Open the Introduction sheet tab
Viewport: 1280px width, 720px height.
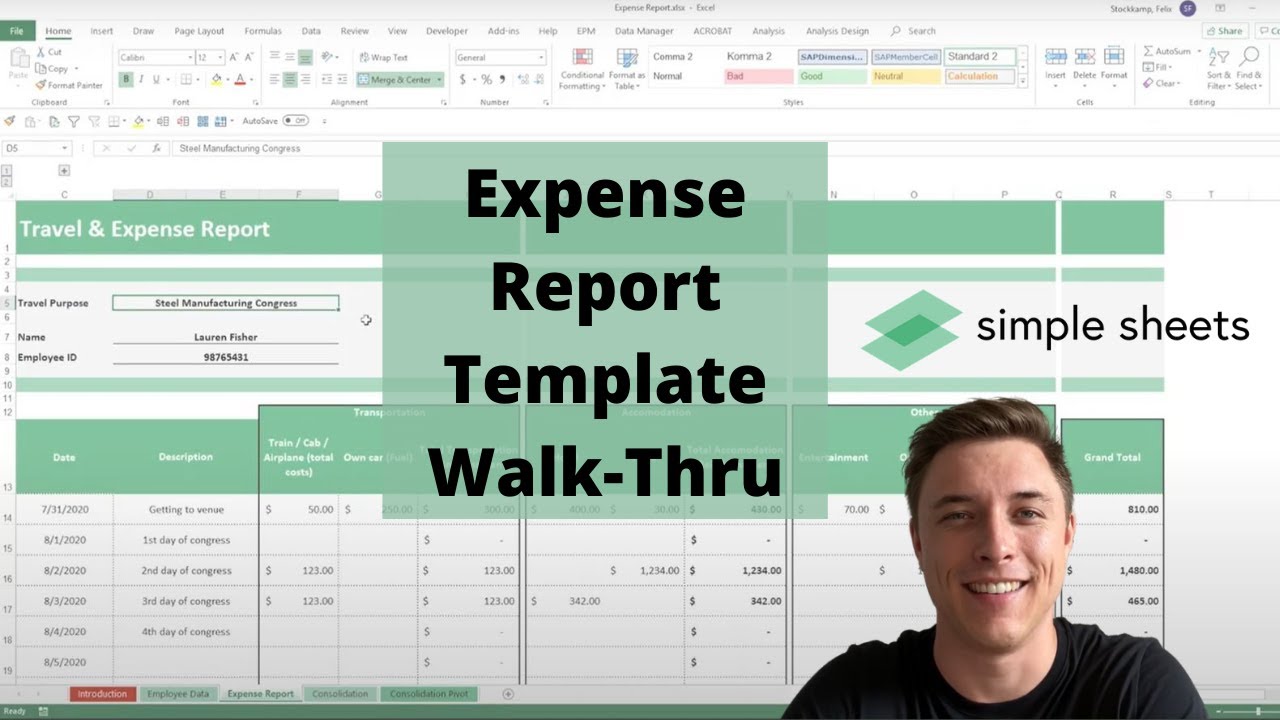click(103, 693)
